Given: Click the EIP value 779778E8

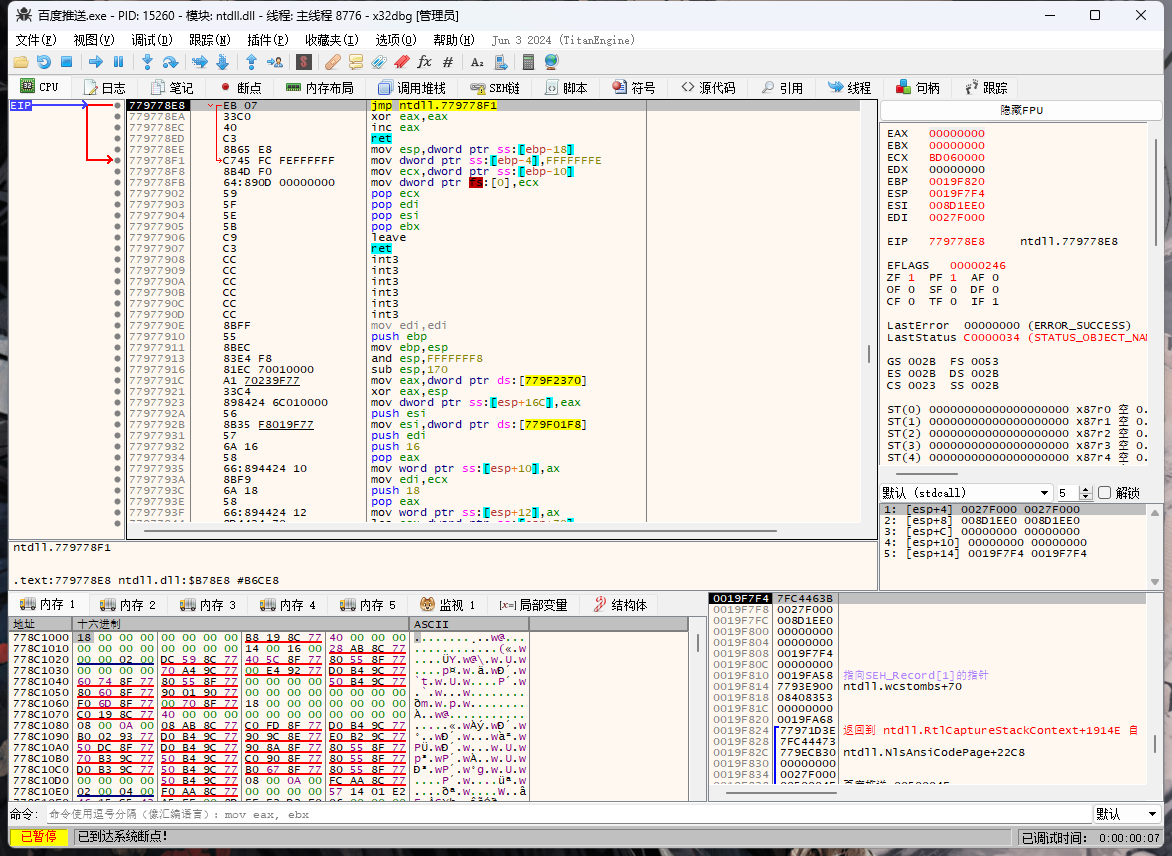Looking at the screenshot, I should coord(957,241).
